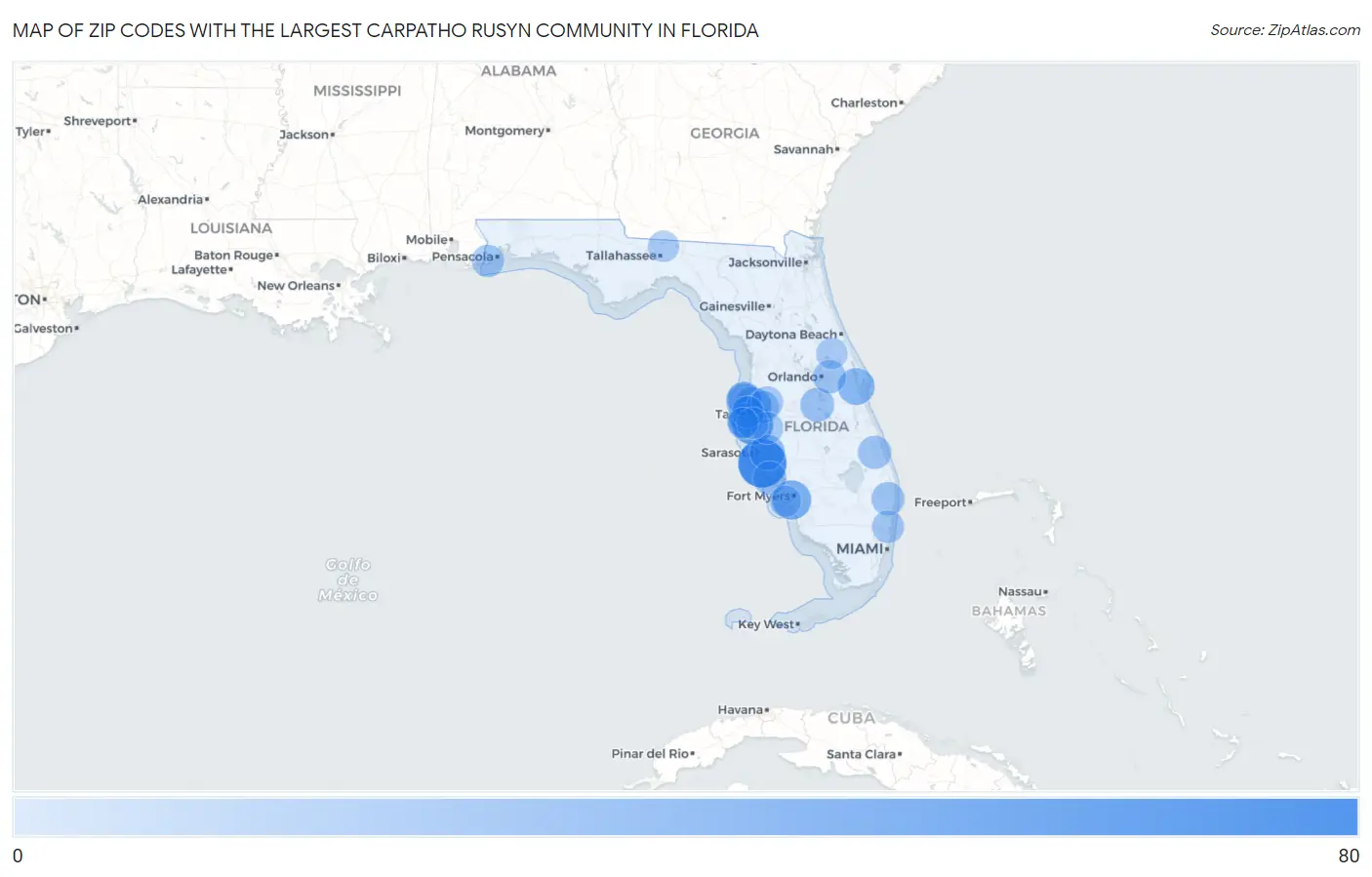This screenshot has width=1372, height=877.
Task: Click the Source: ZipAtlas.com text
Action: [x=1285, y=30]
